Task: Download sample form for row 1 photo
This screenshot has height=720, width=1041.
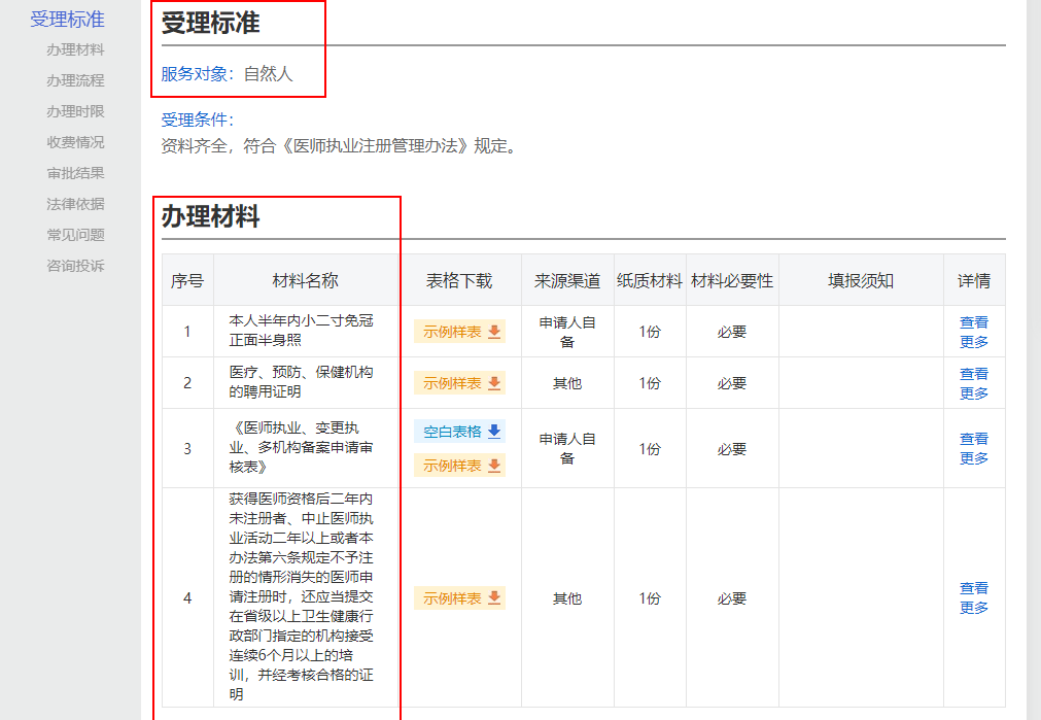Action: click(x=460, y=332)
